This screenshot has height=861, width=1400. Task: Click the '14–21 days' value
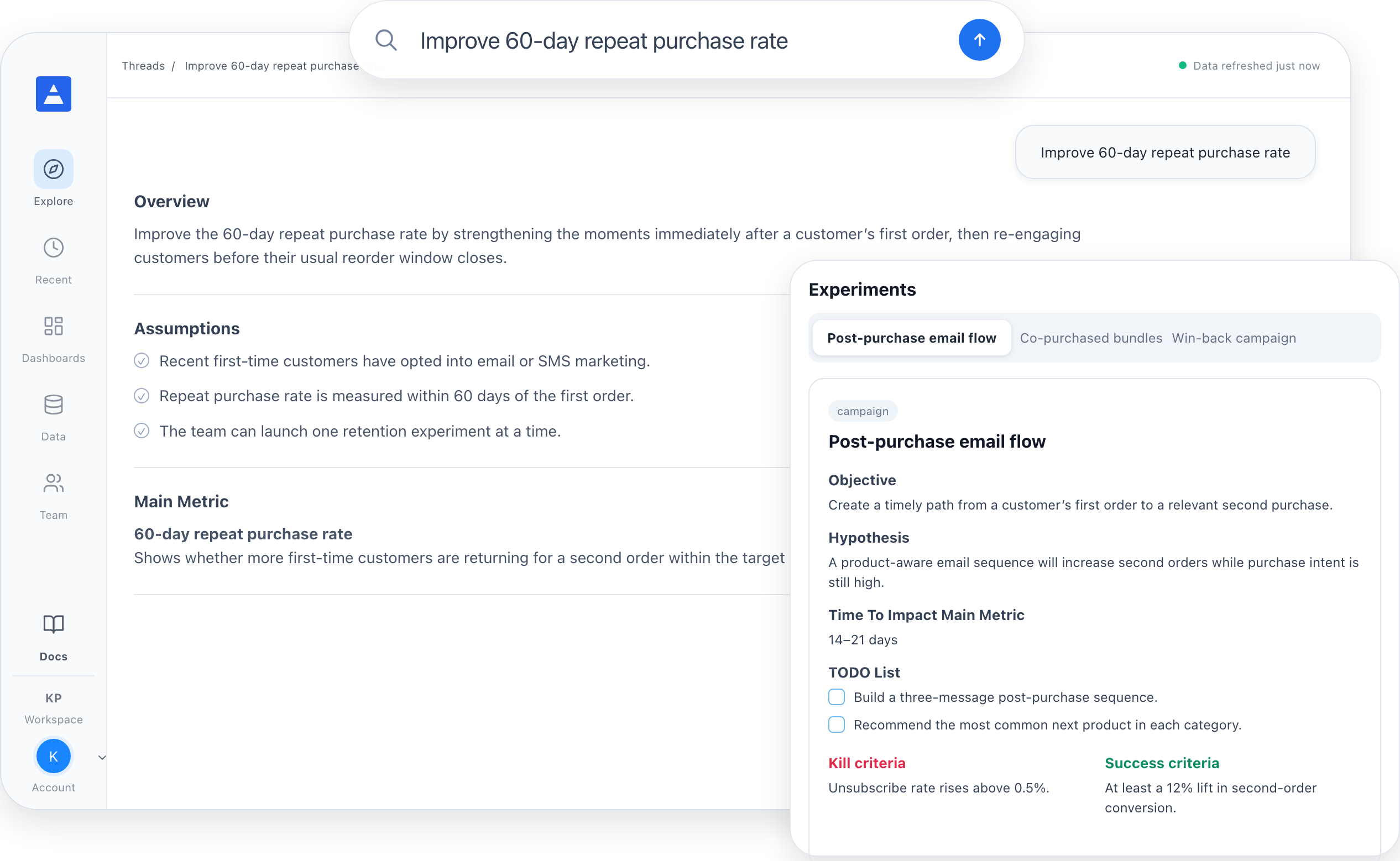(x=863, y=640)
